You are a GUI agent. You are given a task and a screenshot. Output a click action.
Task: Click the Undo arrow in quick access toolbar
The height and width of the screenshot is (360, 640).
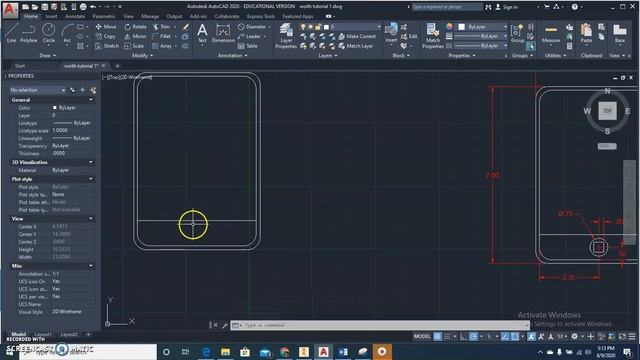click(93, 7)
